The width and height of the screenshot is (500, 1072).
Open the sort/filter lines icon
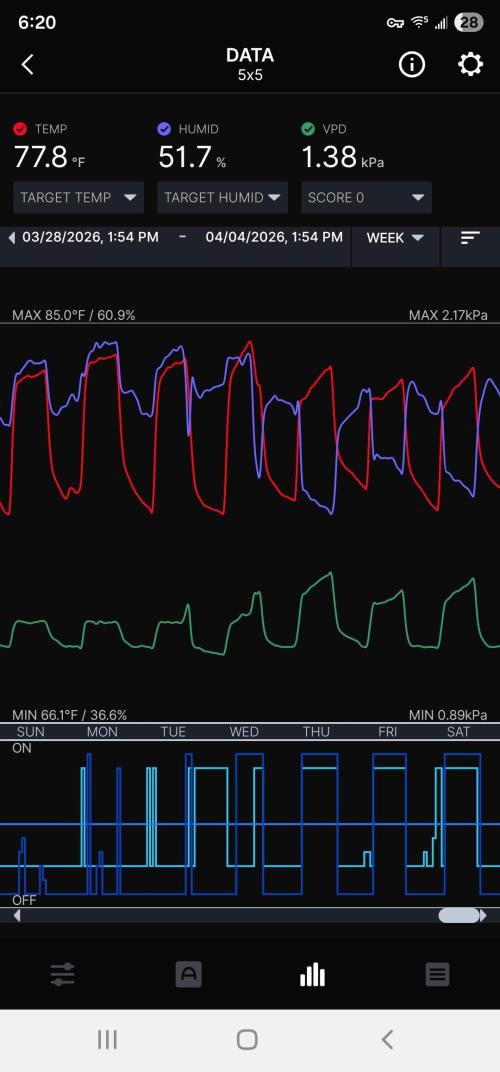point(471,237)
